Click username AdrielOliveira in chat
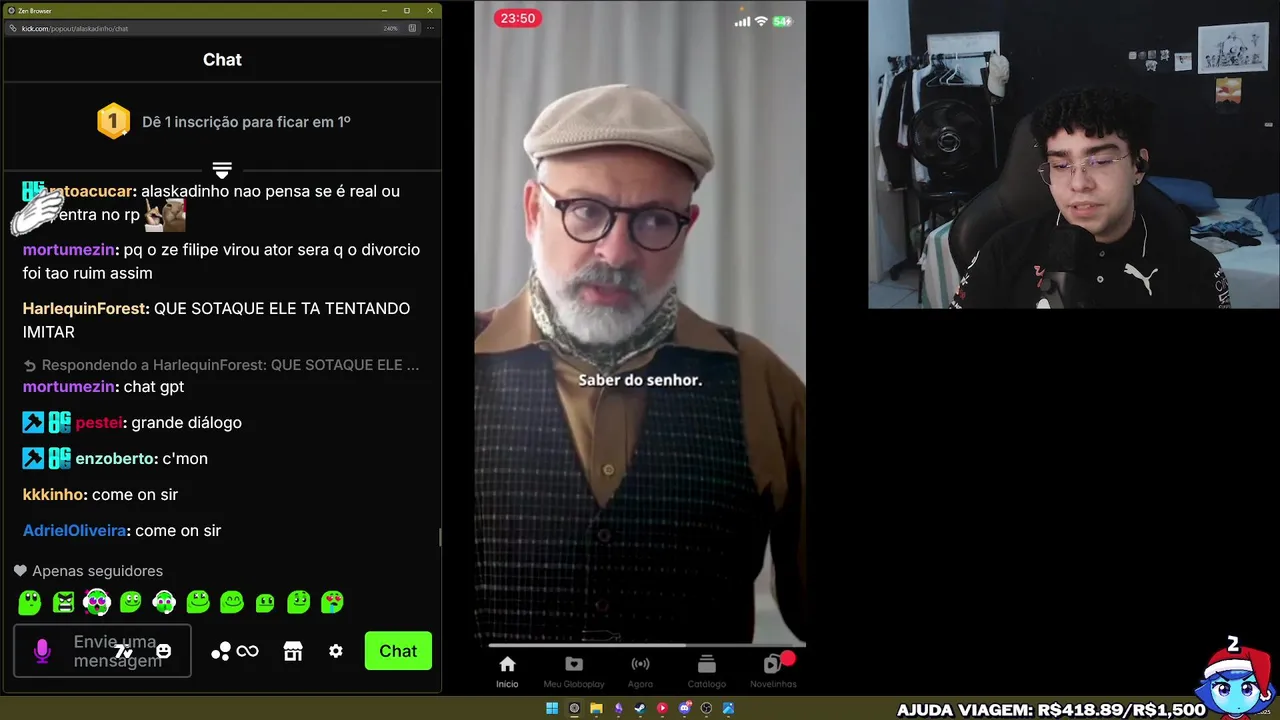 [x=74, y=530]
